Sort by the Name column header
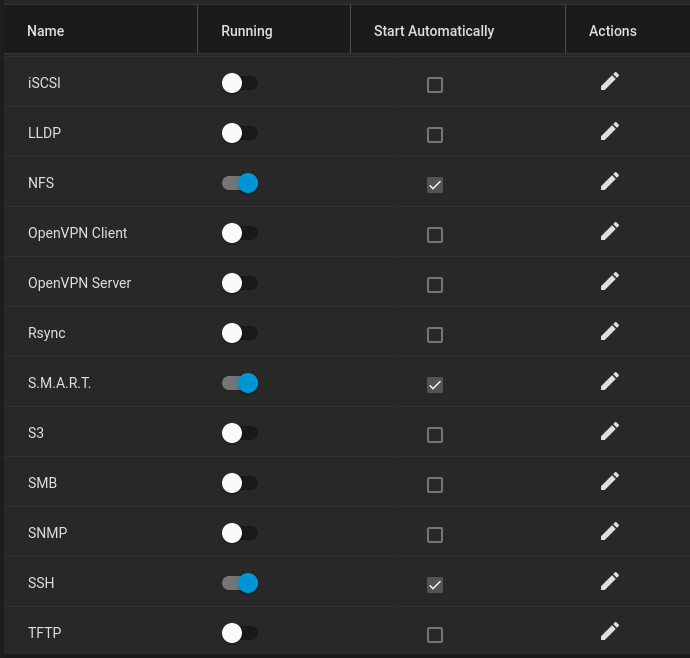Screen dimensions: 690x658 click(x=46, y=31)
